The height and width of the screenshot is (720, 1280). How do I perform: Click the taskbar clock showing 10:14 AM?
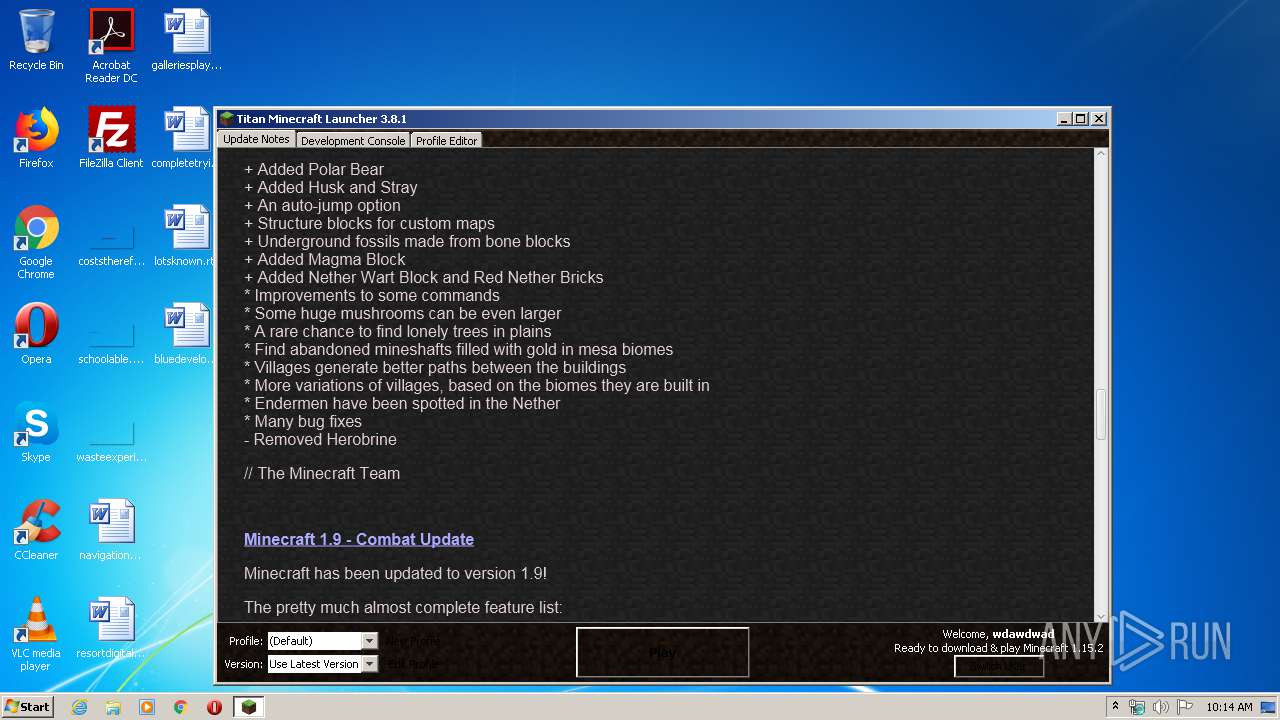tap(1229, 707)
